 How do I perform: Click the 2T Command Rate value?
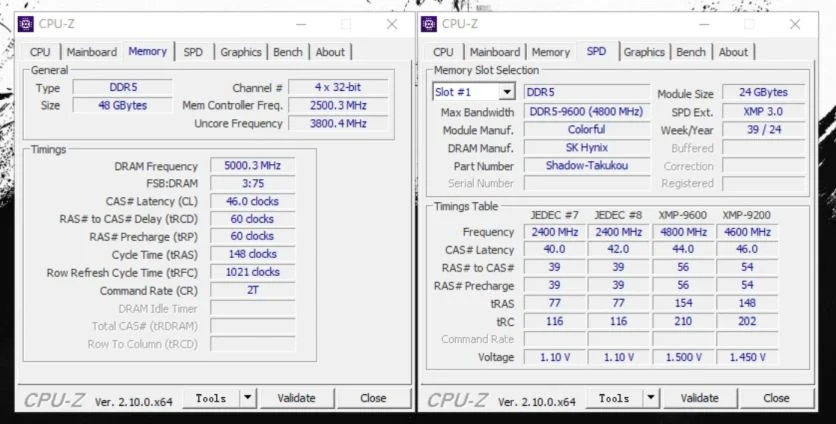point(253,291)
